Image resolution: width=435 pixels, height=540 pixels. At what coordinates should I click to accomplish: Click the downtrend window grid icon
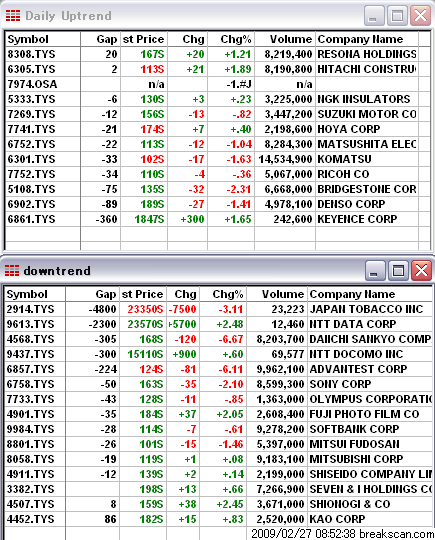tap(12, 271)
